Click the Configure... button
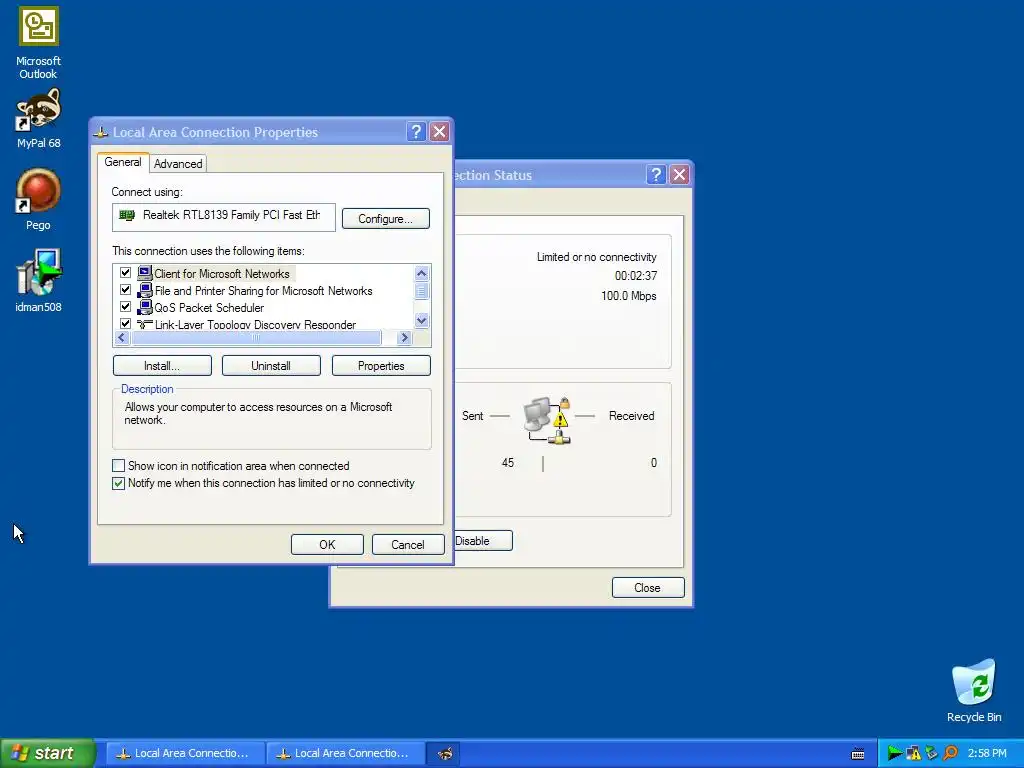1024x768 pixels. [x=385, y=219]
